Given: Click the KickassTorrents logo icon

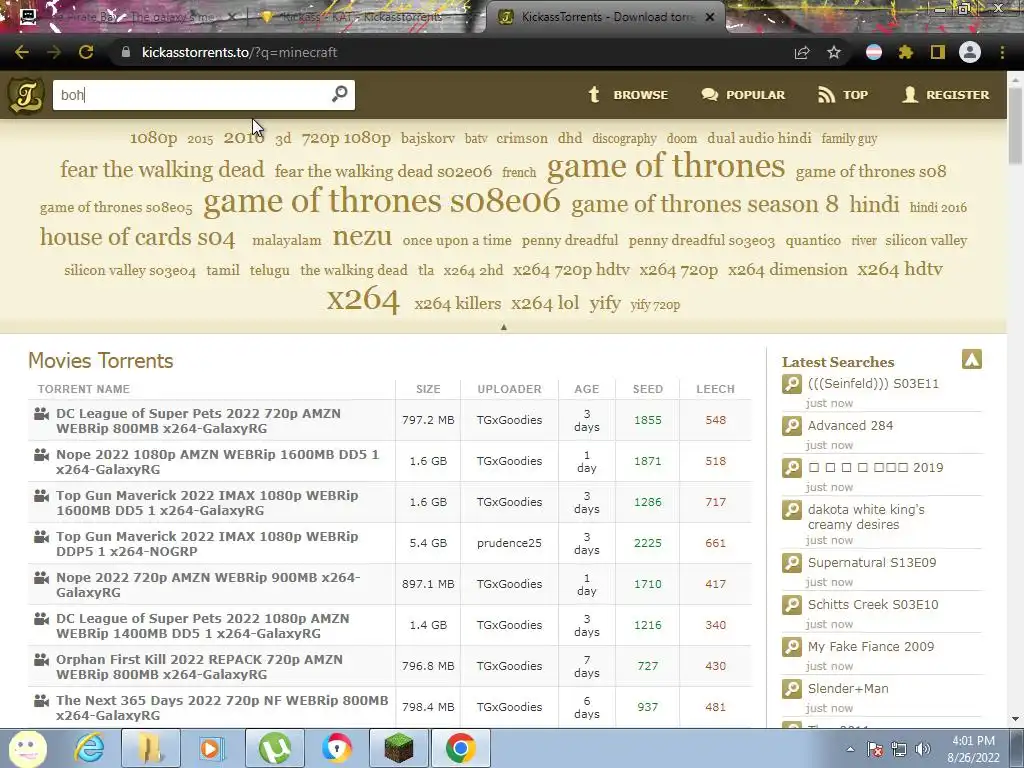Looking at the screenshot, I should [x=26, y=95].
